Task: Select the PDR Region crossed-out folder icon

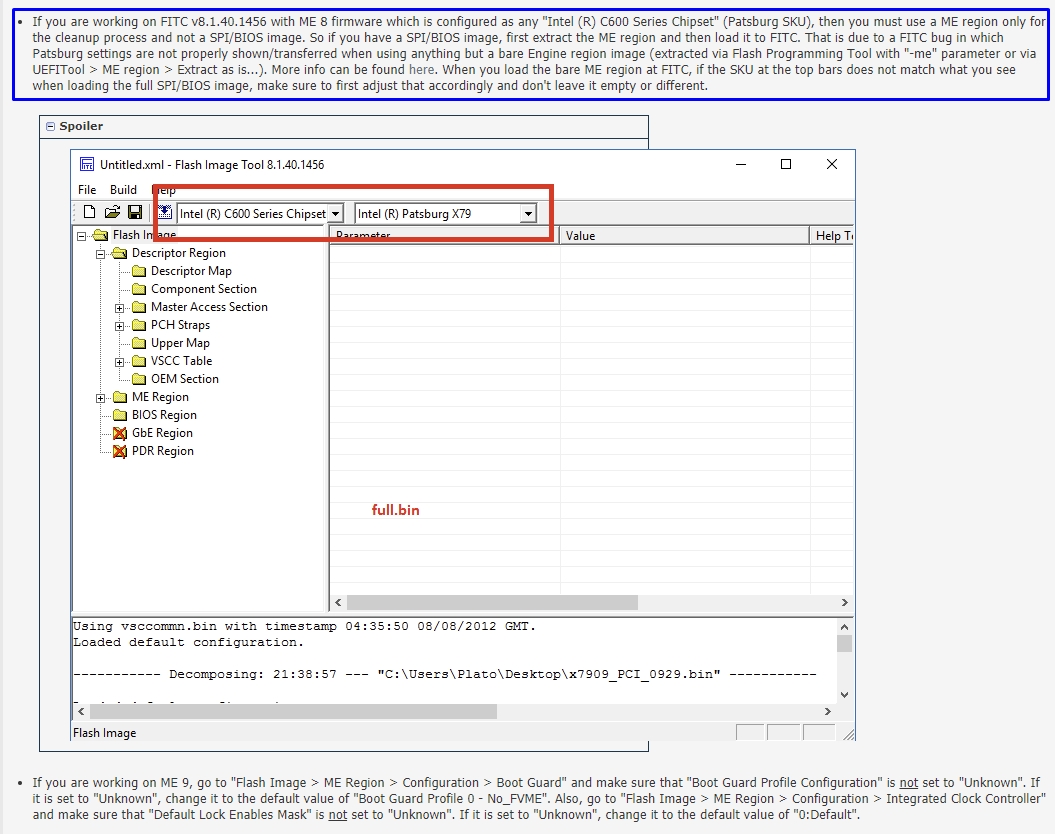Action: point(120,451)
